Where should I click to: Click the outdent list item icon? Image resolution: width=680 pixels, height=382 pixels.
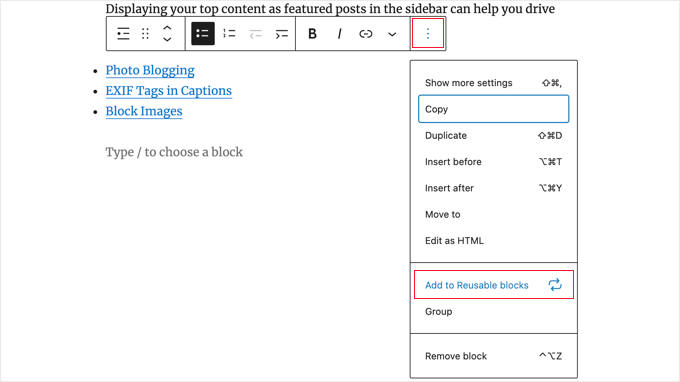[x=255, y=34]
